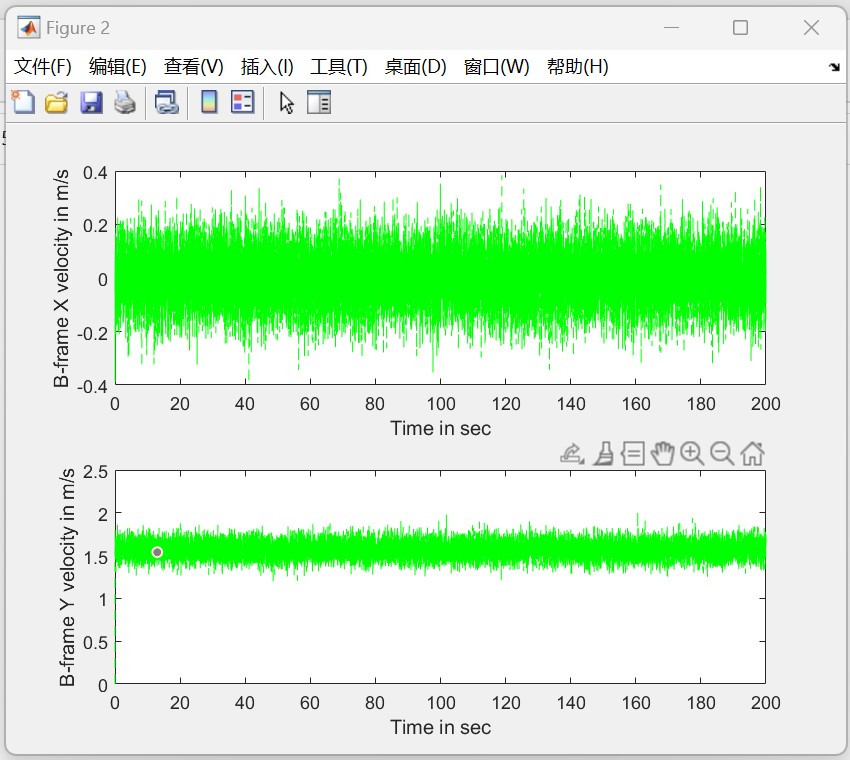Image resolution: width=850 pixels, height=760 pixels.
Task: Select the zoom out magnifier
Action: pos(722,454)
